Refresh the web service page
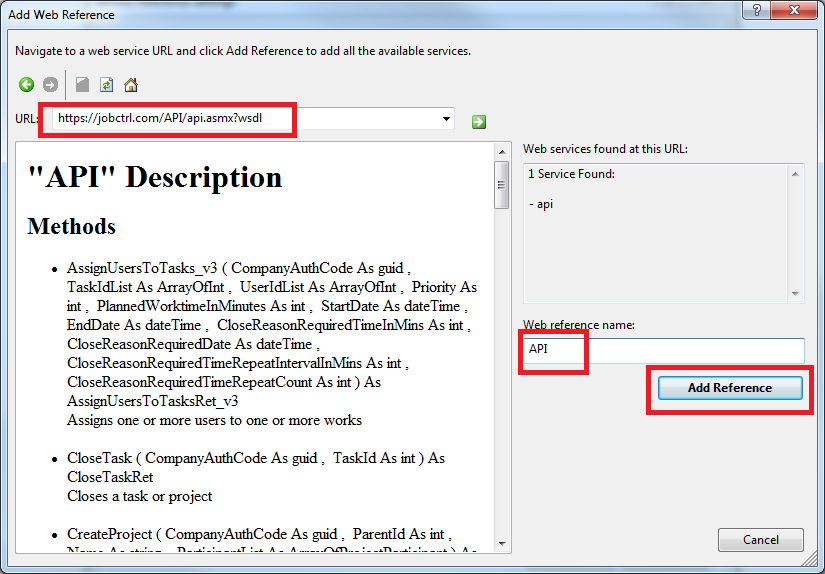Screen dimensions: 825x574 click(107, 85)
